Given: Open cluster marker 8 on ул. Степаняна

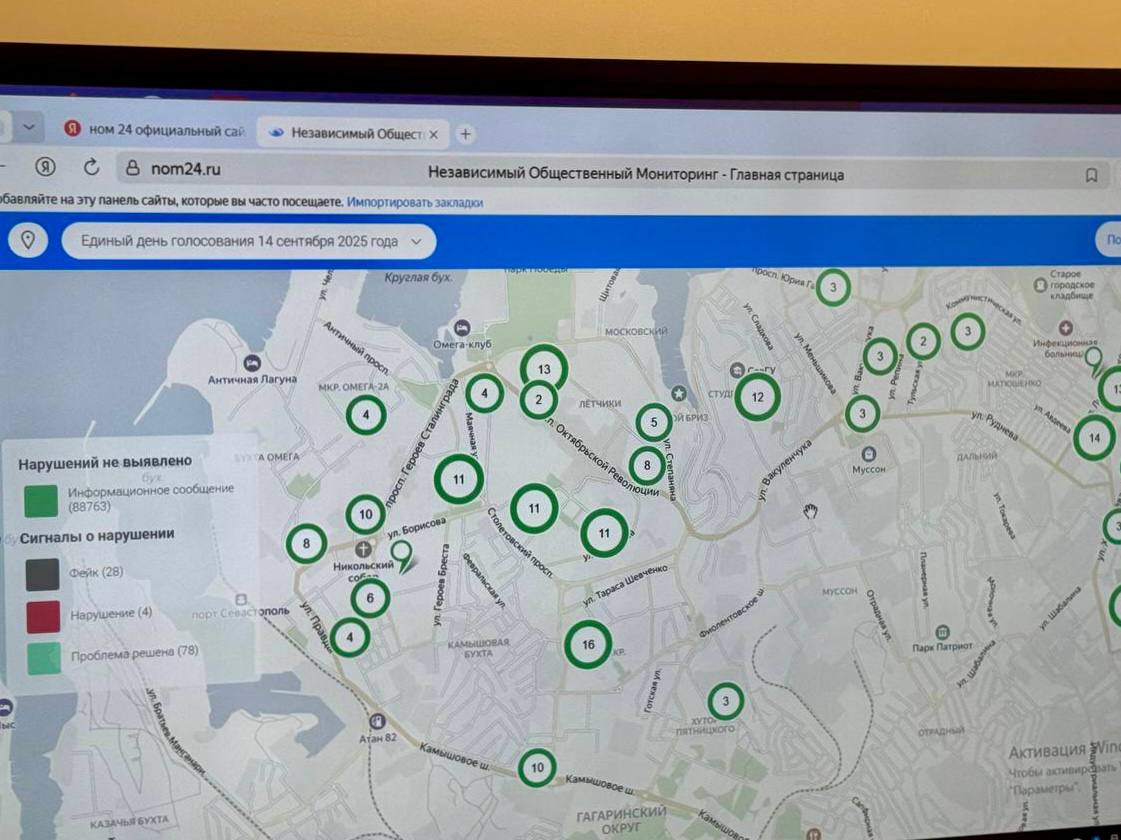Looking at the screenshot, I should tap(647, 465).
